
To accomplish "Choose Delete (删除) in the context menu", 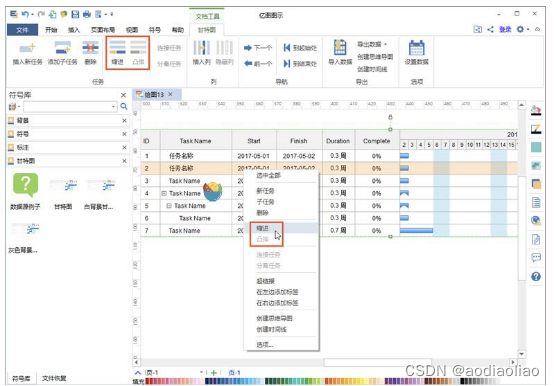I will click(x=281, y=213).
